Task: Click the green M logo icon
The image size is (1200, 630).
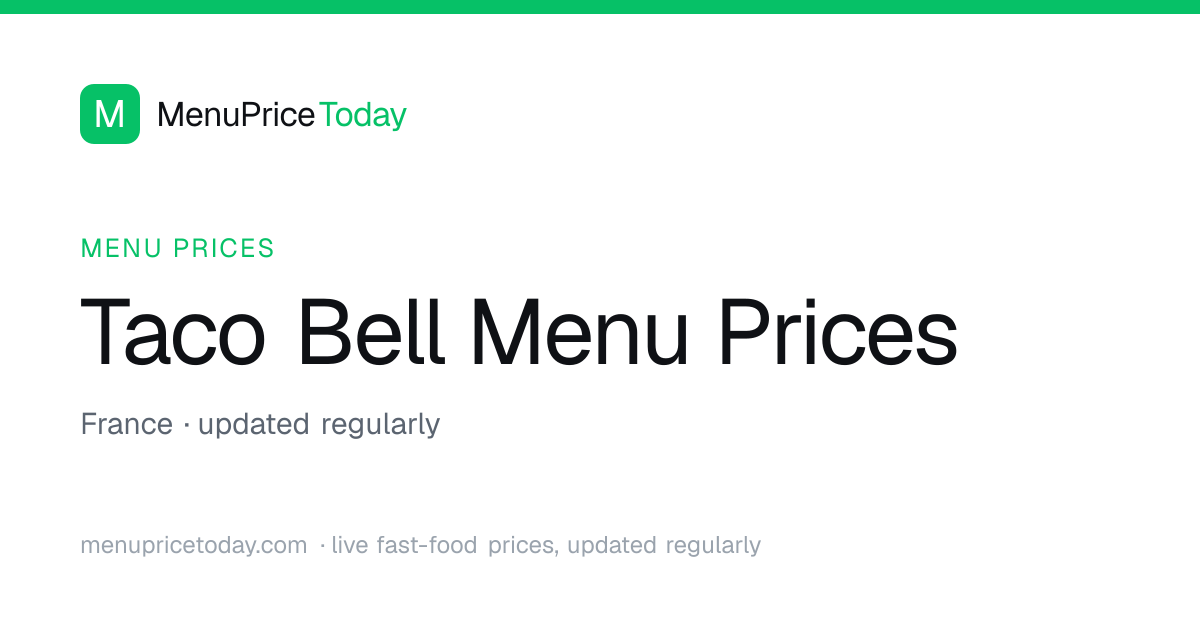Action: 110,114
